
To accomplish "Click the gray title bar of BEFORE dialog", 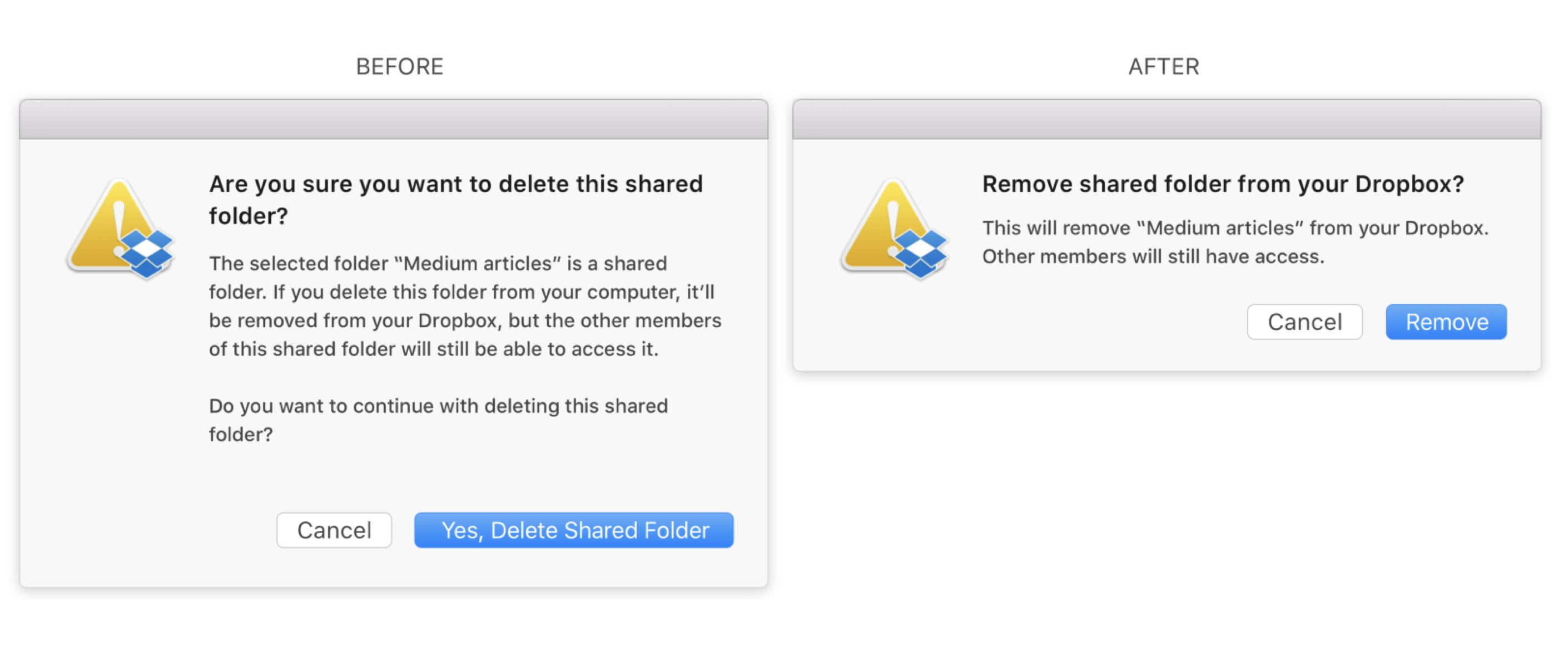I will 393,119.
